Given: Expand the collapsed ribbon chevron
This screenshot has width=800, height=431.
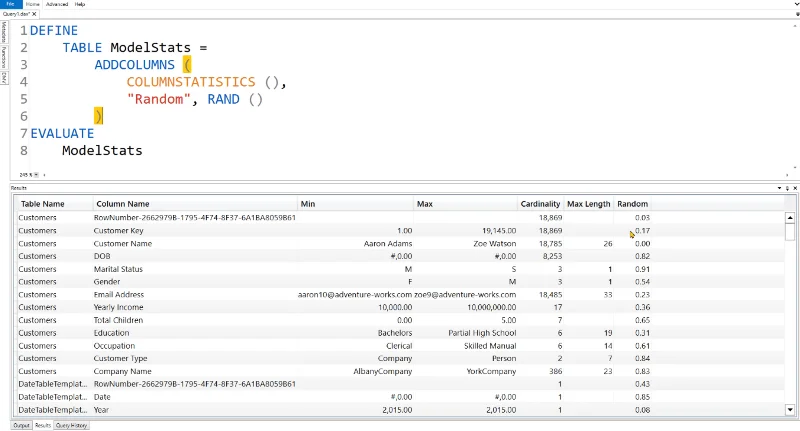Looking at the screenshot, I should coord(796,4).
